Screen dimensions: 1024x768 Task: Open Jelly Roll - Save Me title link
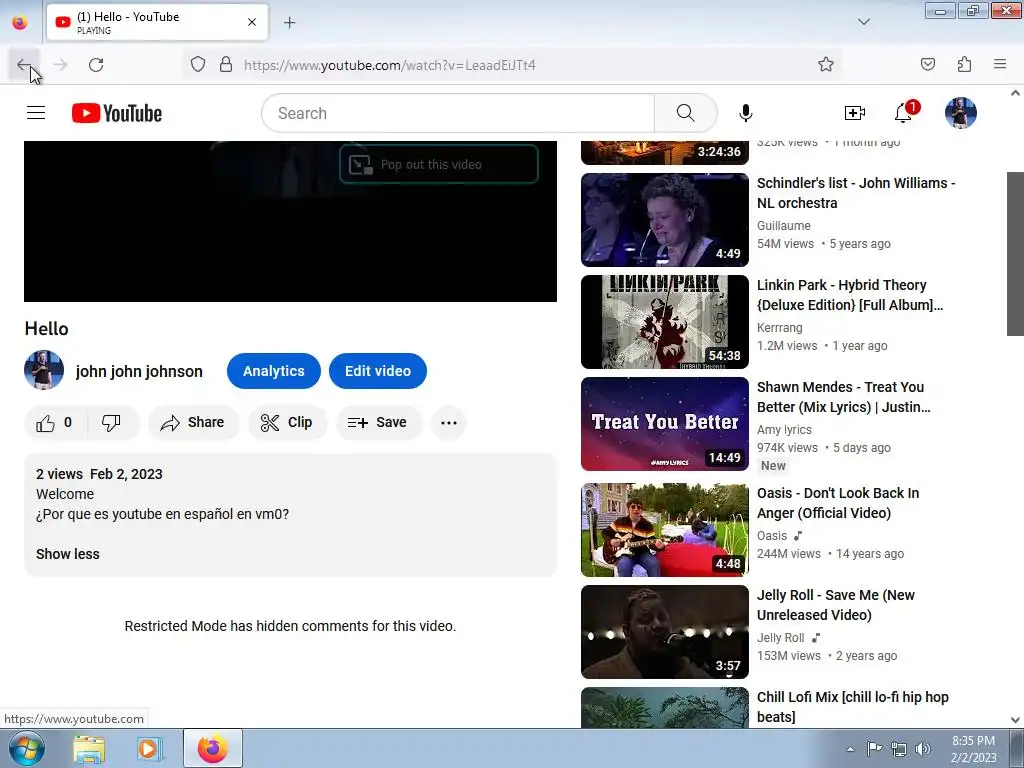coord(836,605)
